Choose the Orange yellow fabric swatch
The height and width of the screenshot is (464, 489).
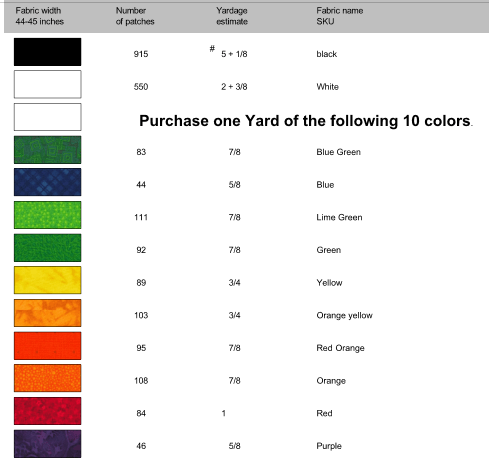point(47,313)
